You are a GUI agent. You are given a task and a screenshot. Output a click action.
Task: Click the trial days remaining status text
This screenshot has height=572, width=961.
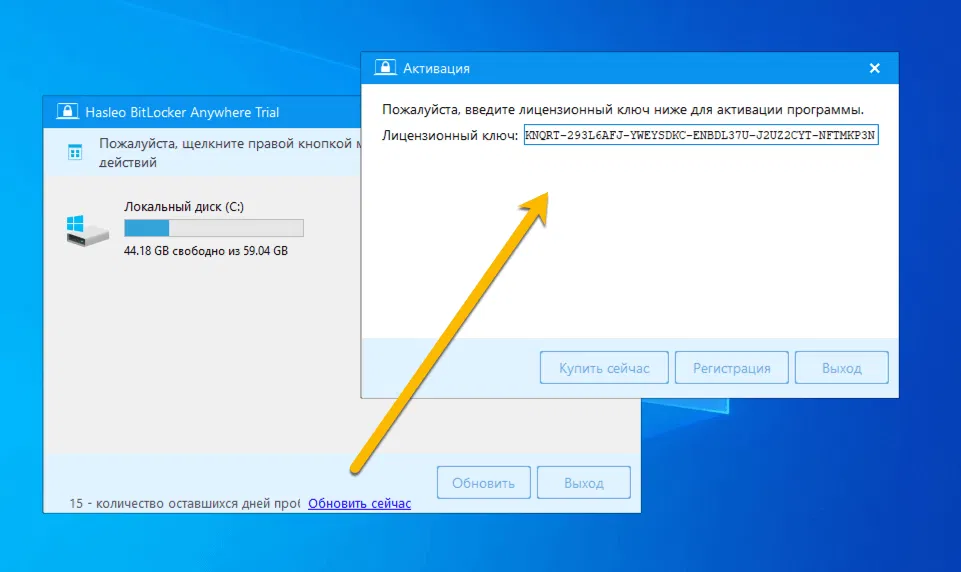pyautogui.click(x=184, y=503)
